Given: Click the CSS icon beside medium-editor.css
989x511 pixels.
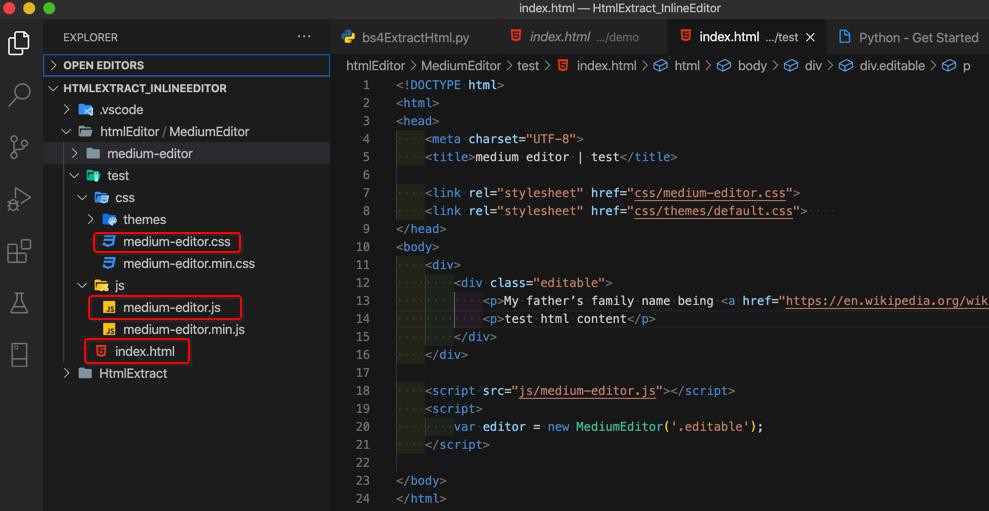Looking at the screenshot, I should [108, 242].
